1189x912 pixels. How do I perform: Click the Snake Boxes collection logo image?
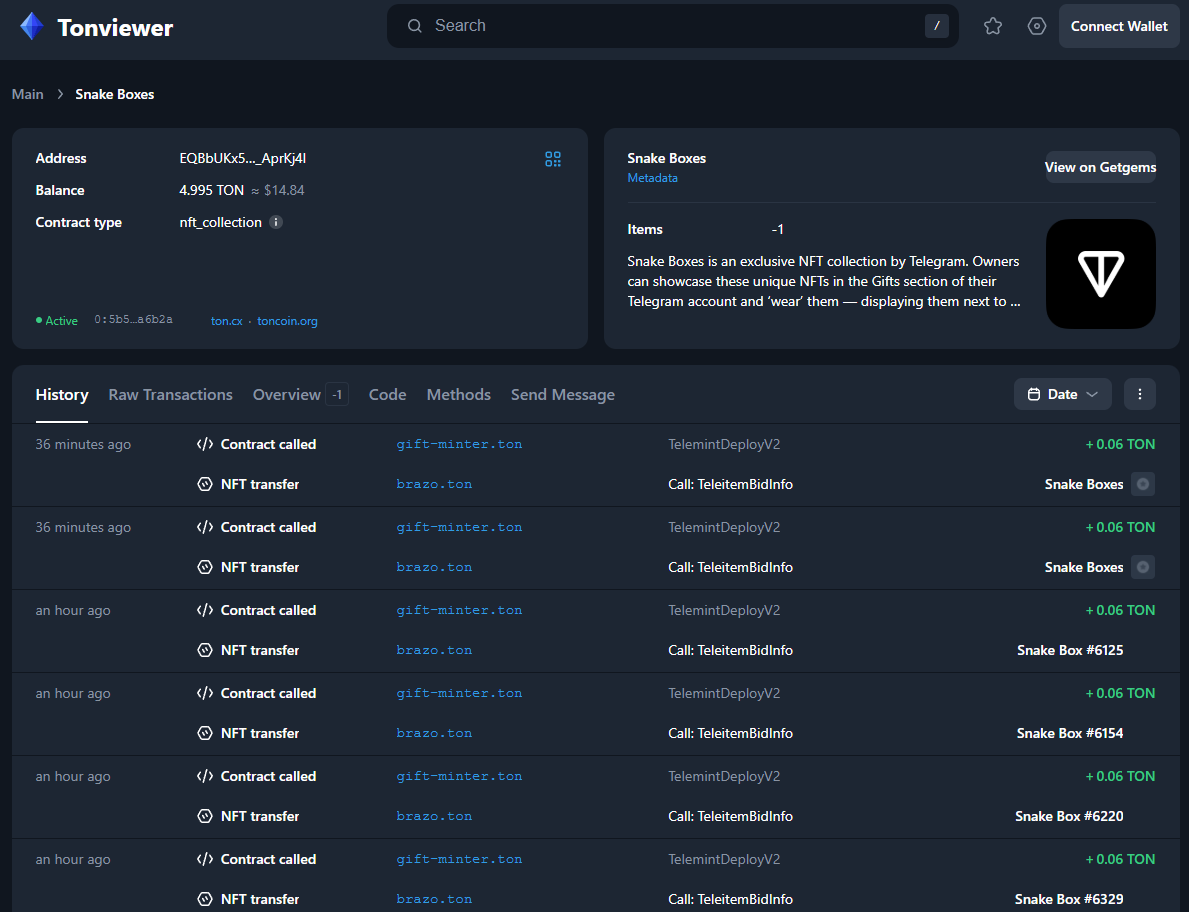(x=1100, y=273)
